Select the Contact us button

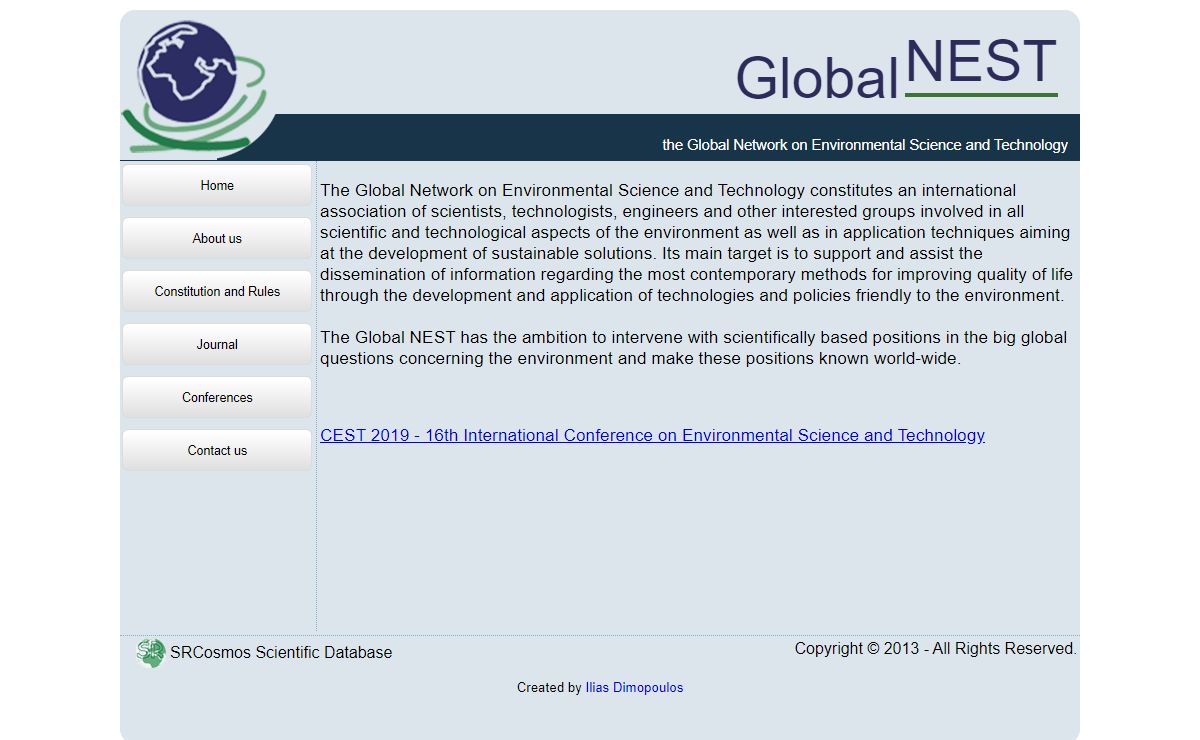tap(217, 450)
